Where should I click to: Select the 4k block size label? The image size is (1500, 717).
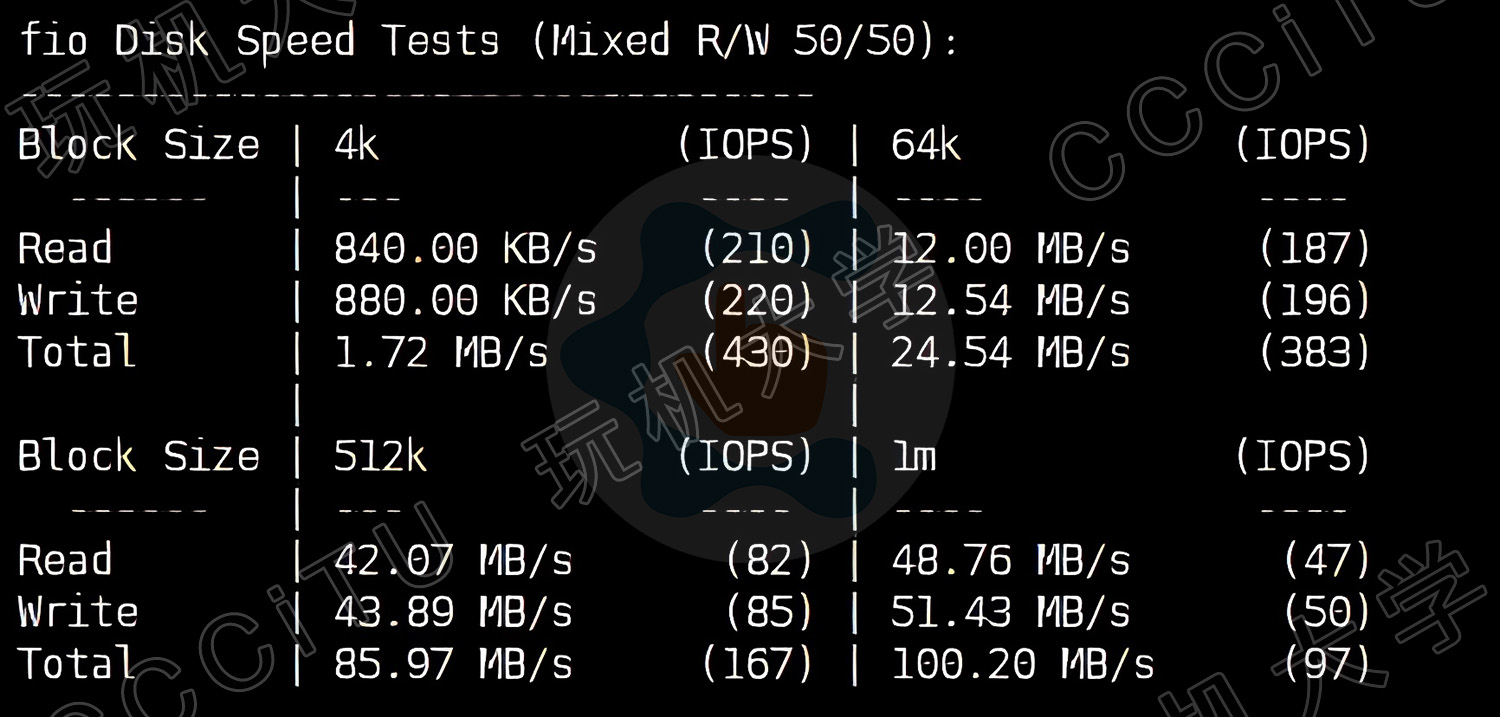[x=357, y=146]
